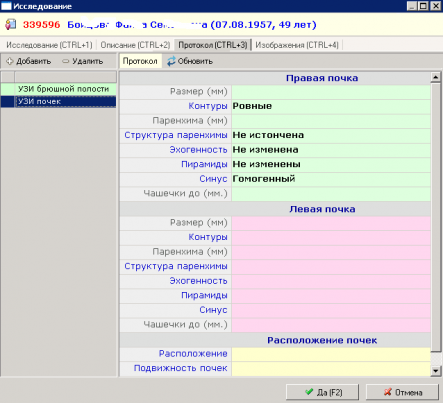Click the Добавить plus icon
This screenshot has height=403, width=443.
click(9, 61)
